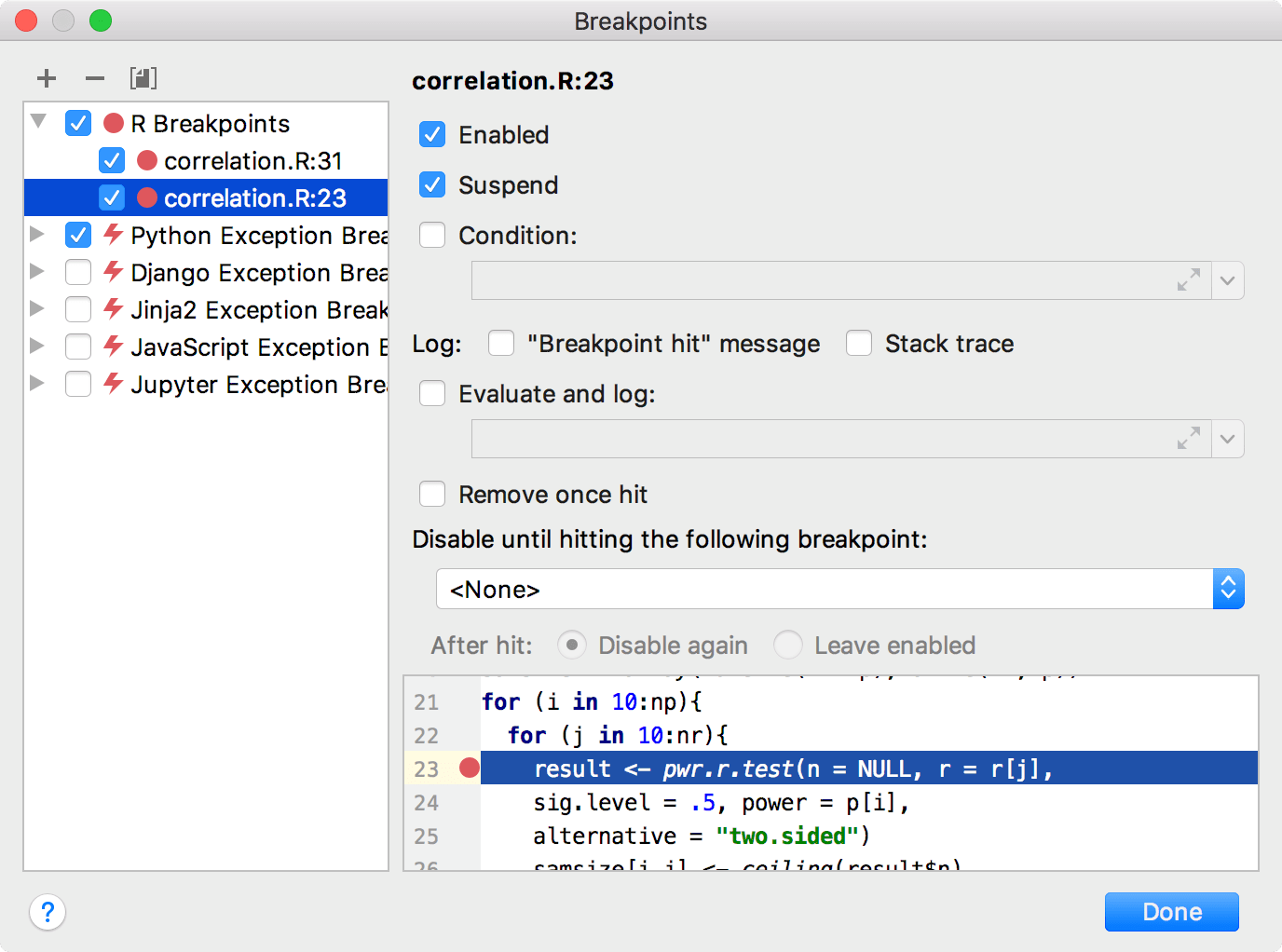Click the lightning icon for Jupyter Exception Breakpoints
This screenshot has height=952, width=1282.
112,384
